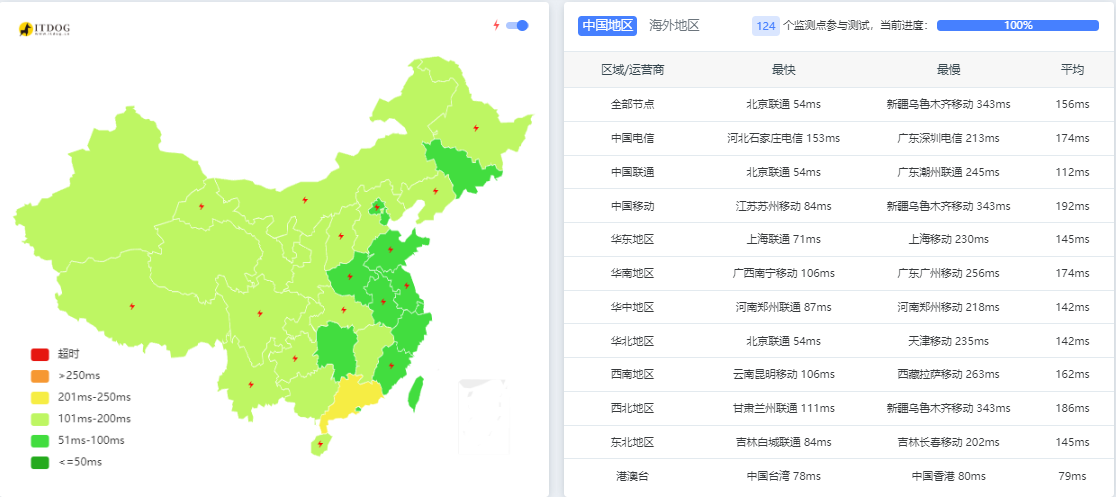The width and height of the screenshot is (1116, 497).
Task: Select the 华北地区 row label
Action: pyautogui.click(x=633, y=341)
